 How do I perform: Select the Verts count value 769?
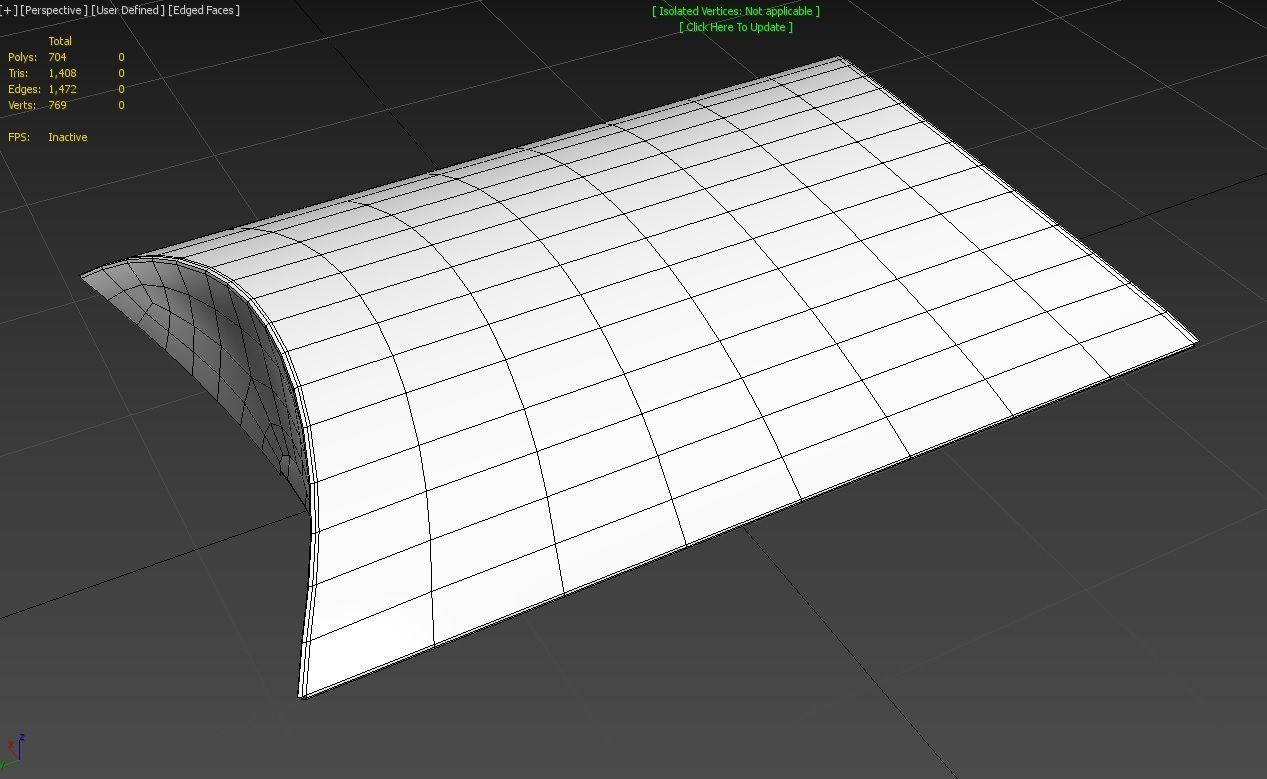(x=57, y=105)
